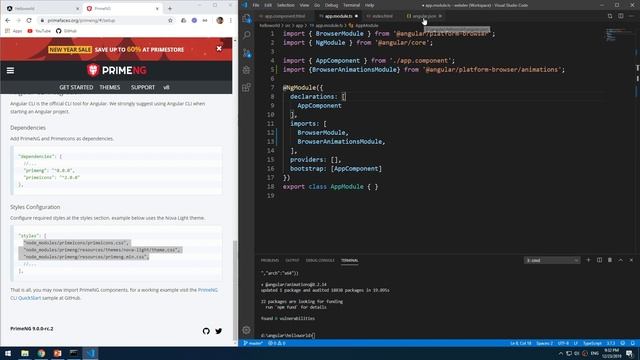Open notifications bell in VS Code status bar
The image size is (640, 360).
coord(633,343)
